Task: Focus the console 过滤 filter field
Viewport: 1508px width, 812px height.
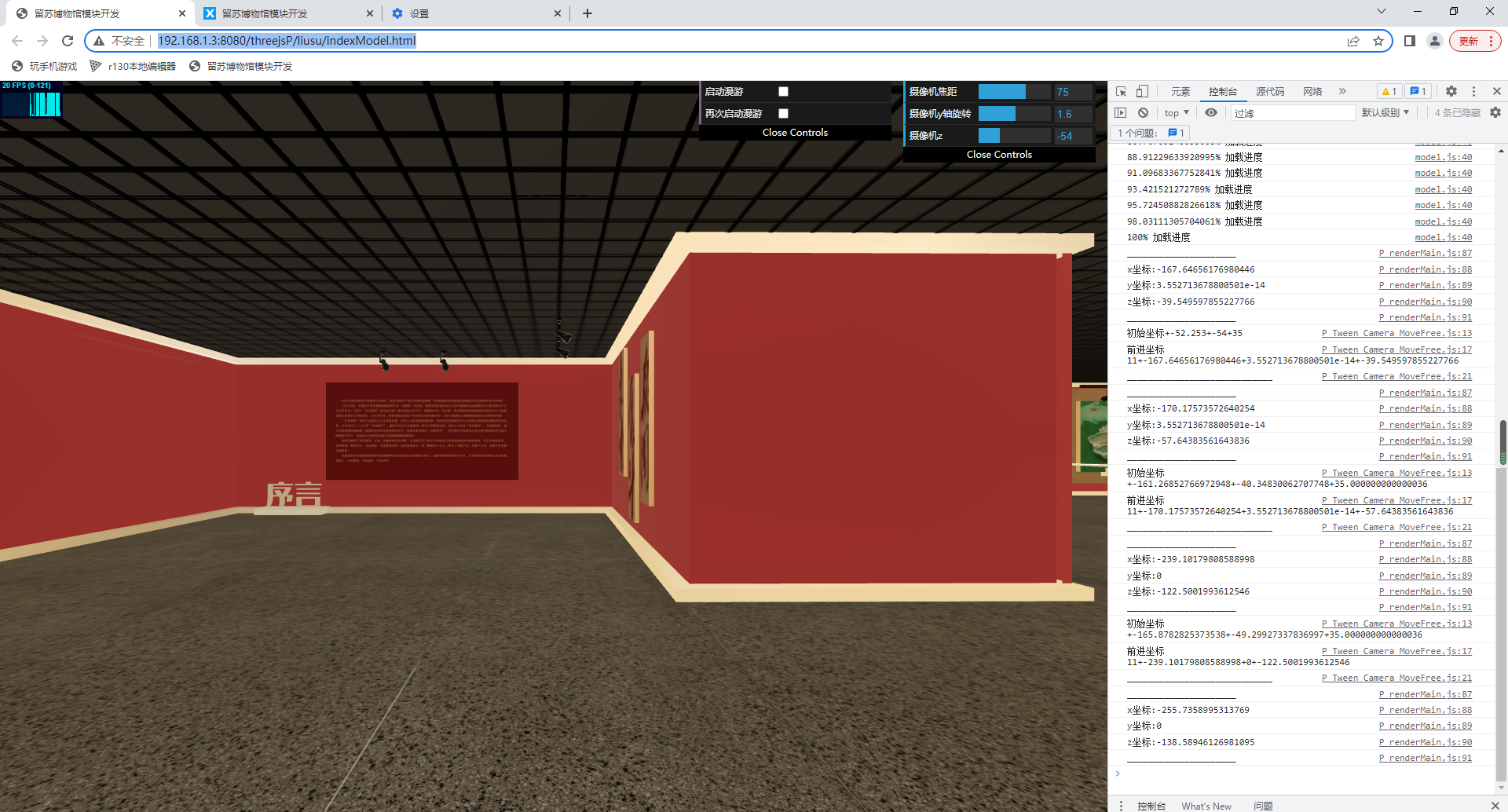Action: [1292, 113]
